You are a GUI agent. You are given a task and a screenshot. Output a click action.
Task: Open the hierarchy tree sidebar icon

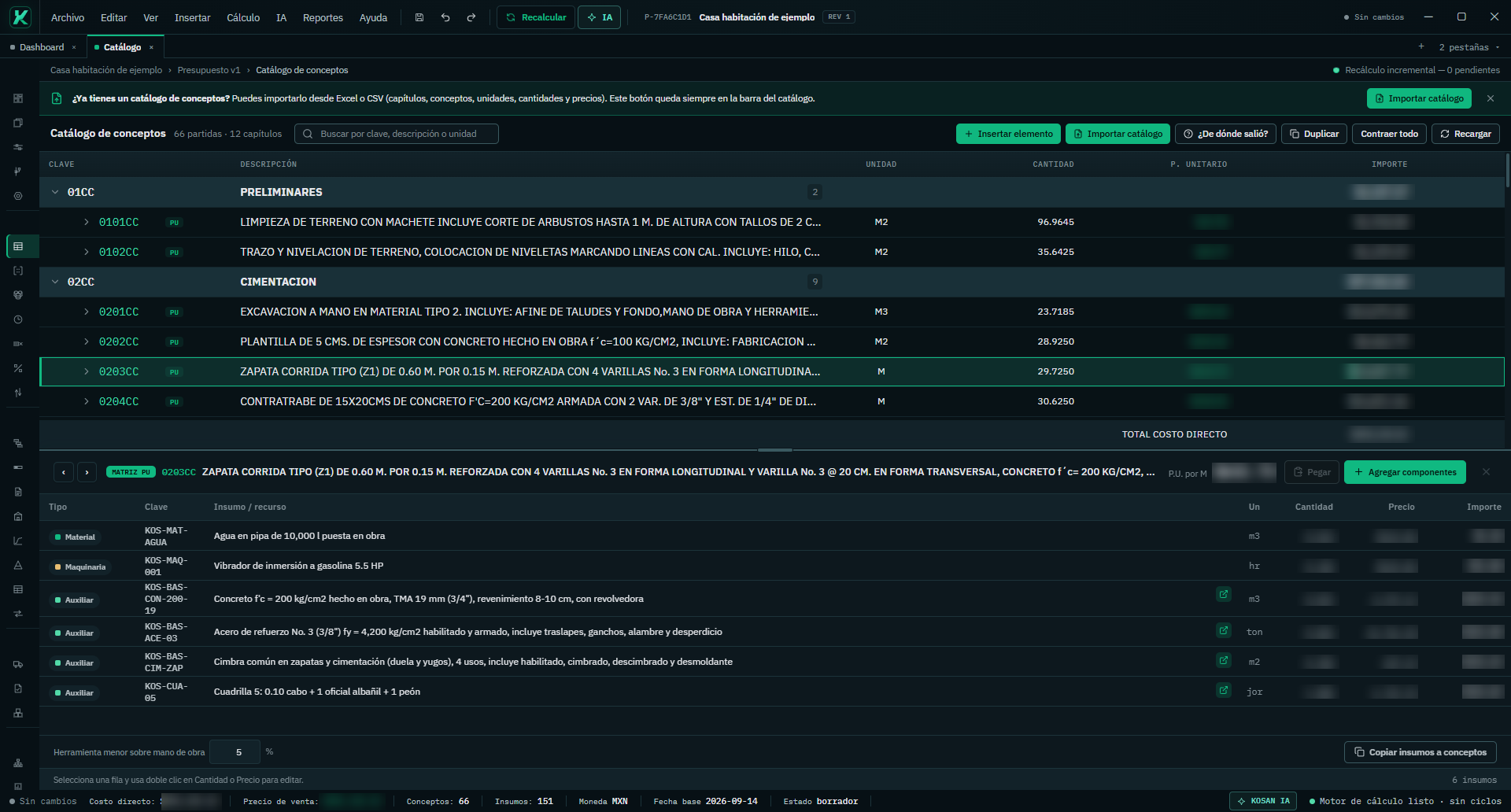click(x=18, y=443)
